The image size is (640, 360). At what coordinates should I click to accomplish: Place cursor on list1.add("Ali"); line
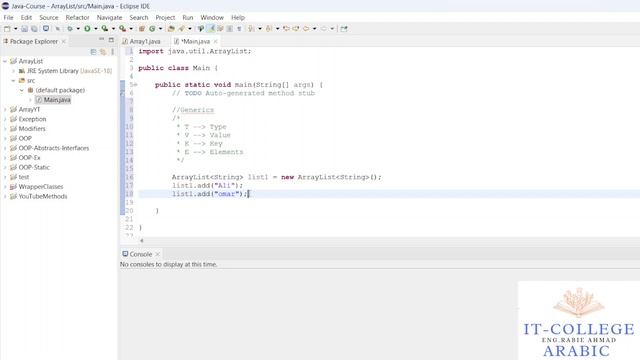(x=207, y=186)
